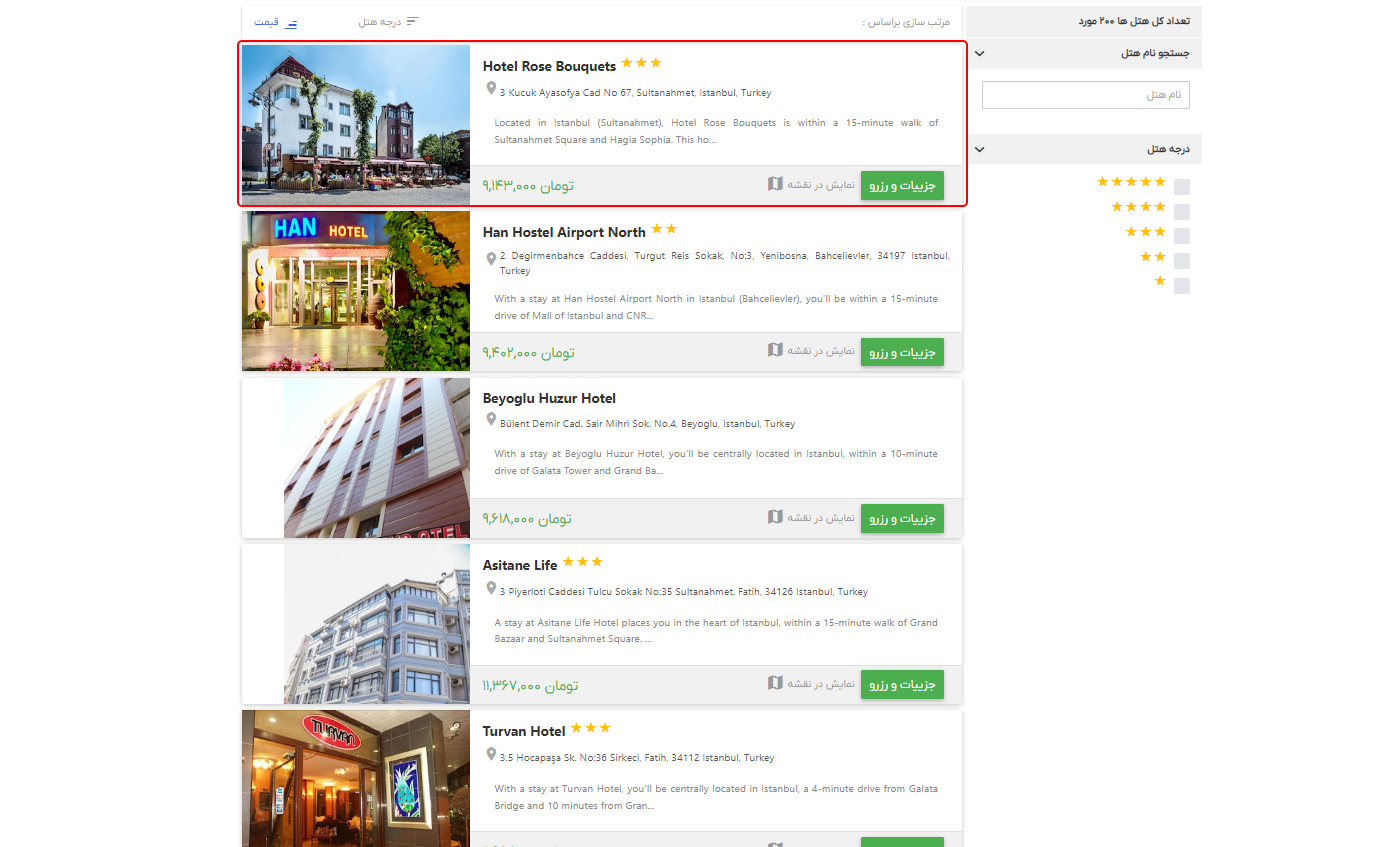Check the three-star hotel filter checkbox
Image resolution: width=1392 pixels, height=847 pixels.
(1182, 236)
